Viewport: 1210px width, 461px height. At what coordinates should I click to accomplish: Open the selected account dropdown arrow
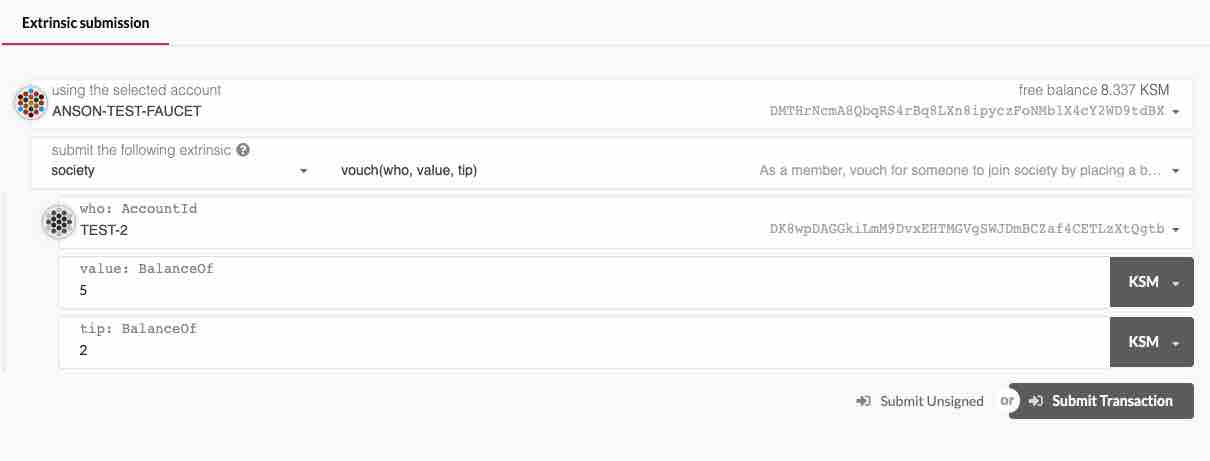[x=1175, y=111]
